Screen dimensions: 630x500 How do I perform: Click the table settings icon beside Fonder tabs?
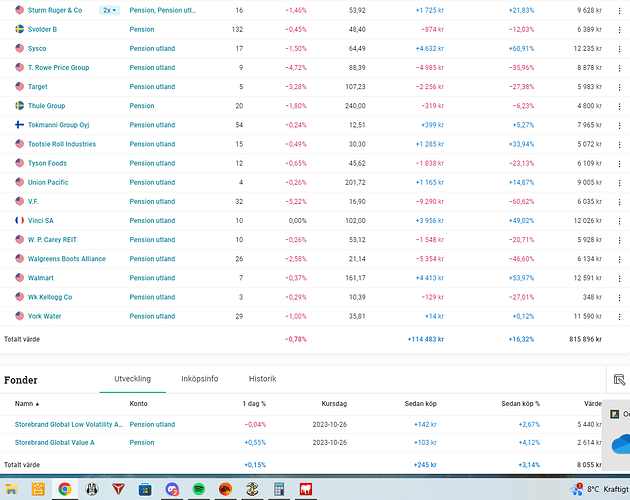pyautogui.click(x=619, y=380)
